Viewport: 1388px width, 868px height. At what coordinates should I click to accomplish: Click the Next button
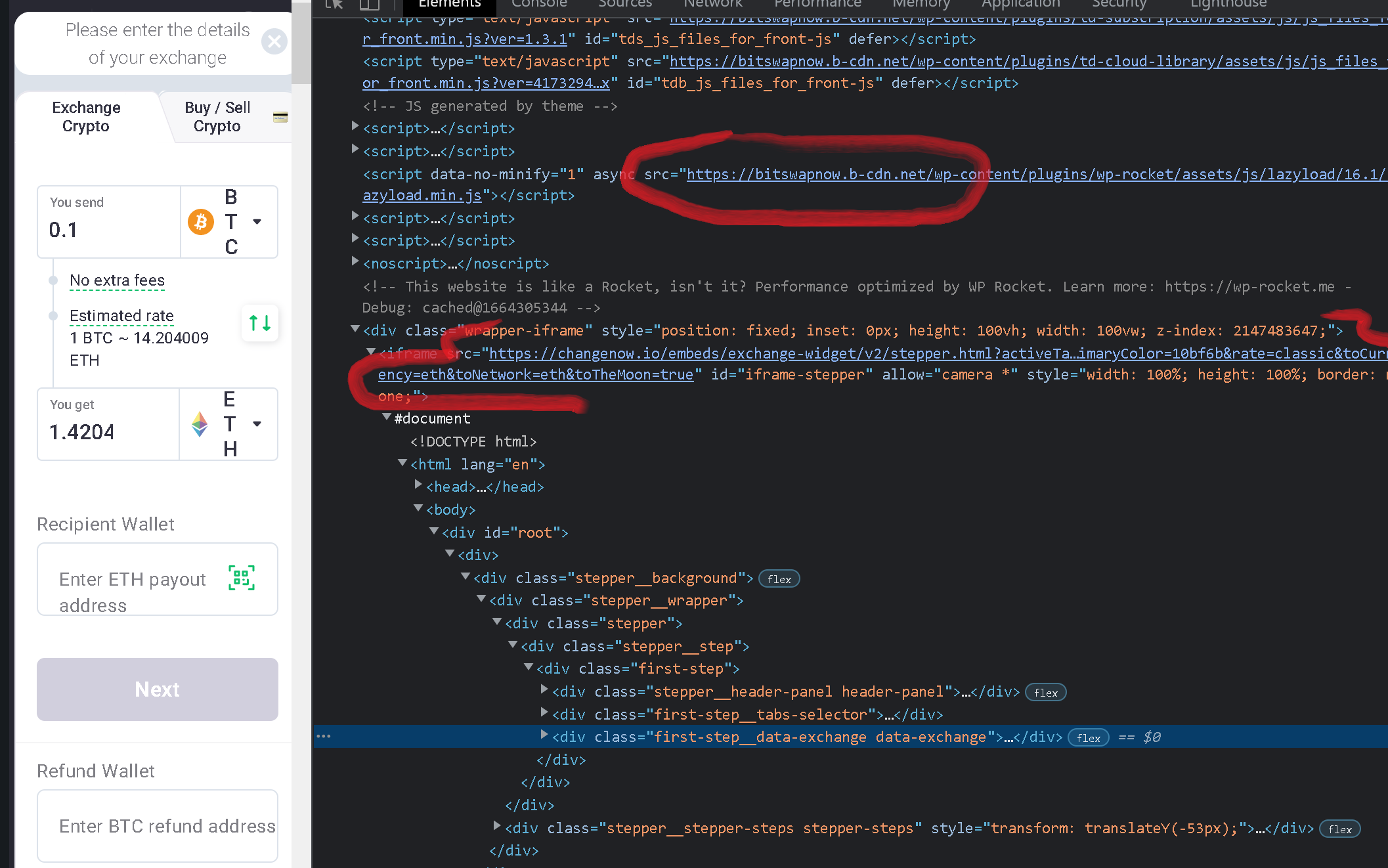point(158,689)
